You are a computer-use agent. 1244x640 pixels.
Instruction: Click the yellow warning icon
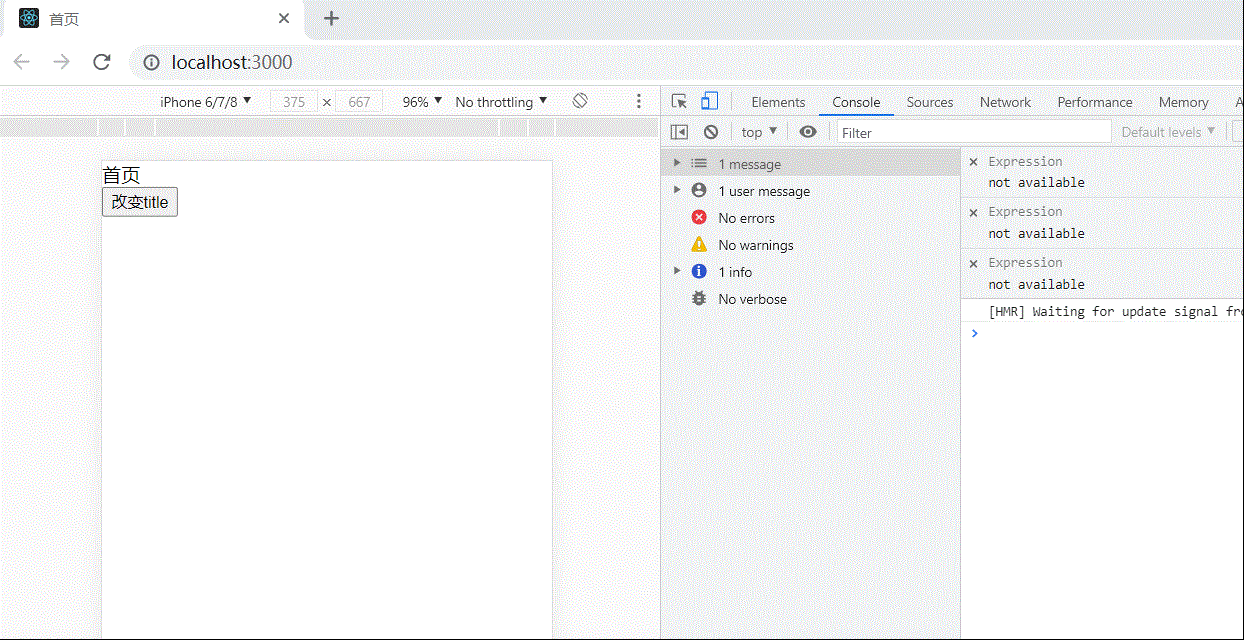pyautogui.click(x=699, y=245)
